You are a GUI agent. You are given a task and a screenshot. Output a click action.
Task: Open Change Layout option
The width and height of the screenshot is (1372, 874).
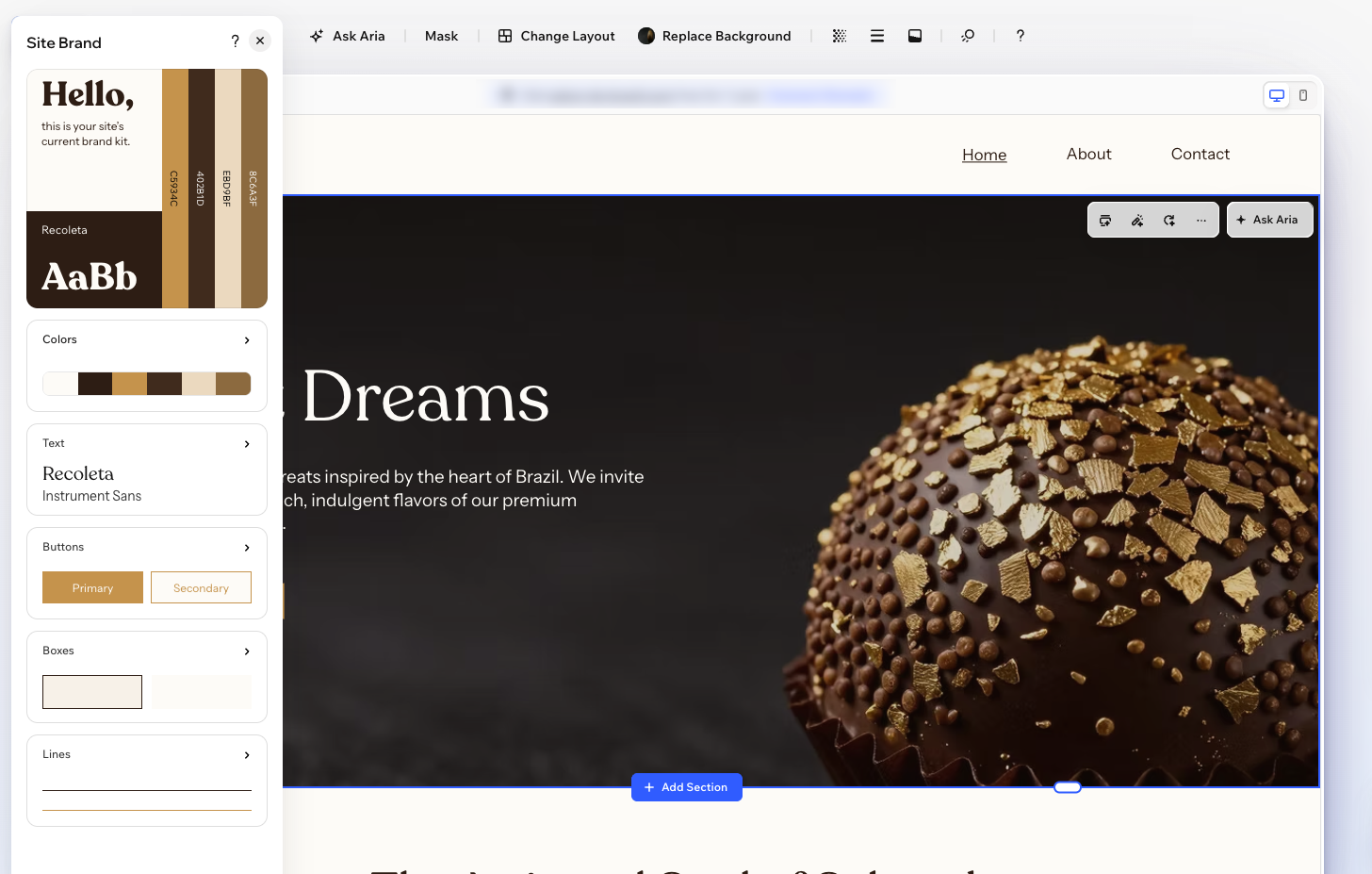(x=556, y=36)
